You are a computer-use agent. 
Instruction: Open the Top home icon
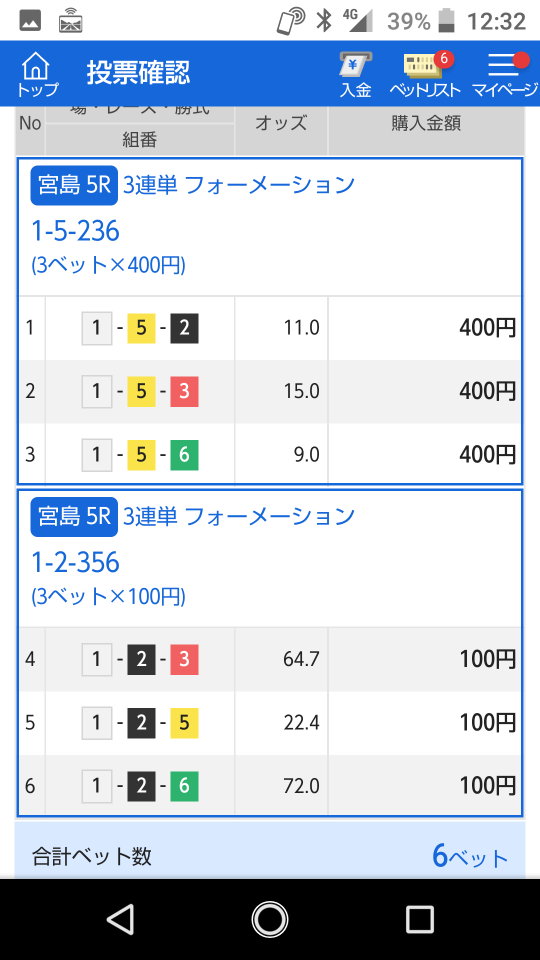point(37,75)
